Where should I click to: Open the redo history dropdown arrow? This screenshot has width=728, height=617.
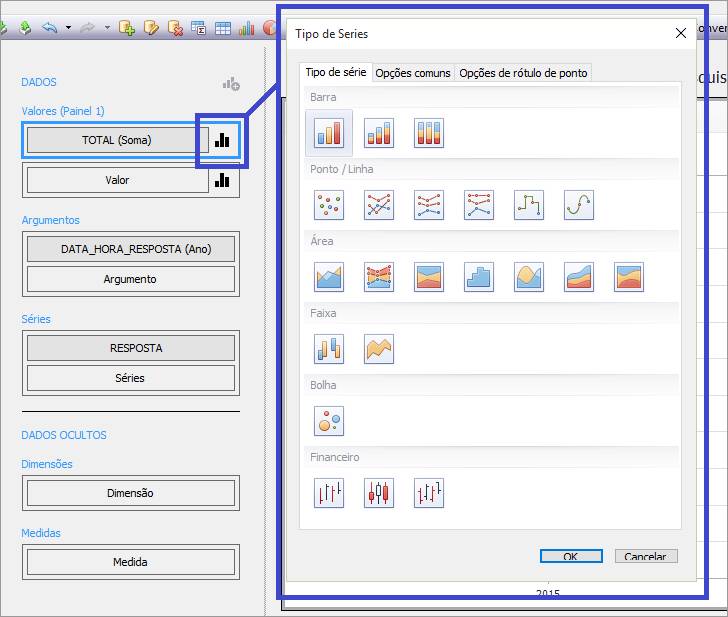(x=105, y=28)
